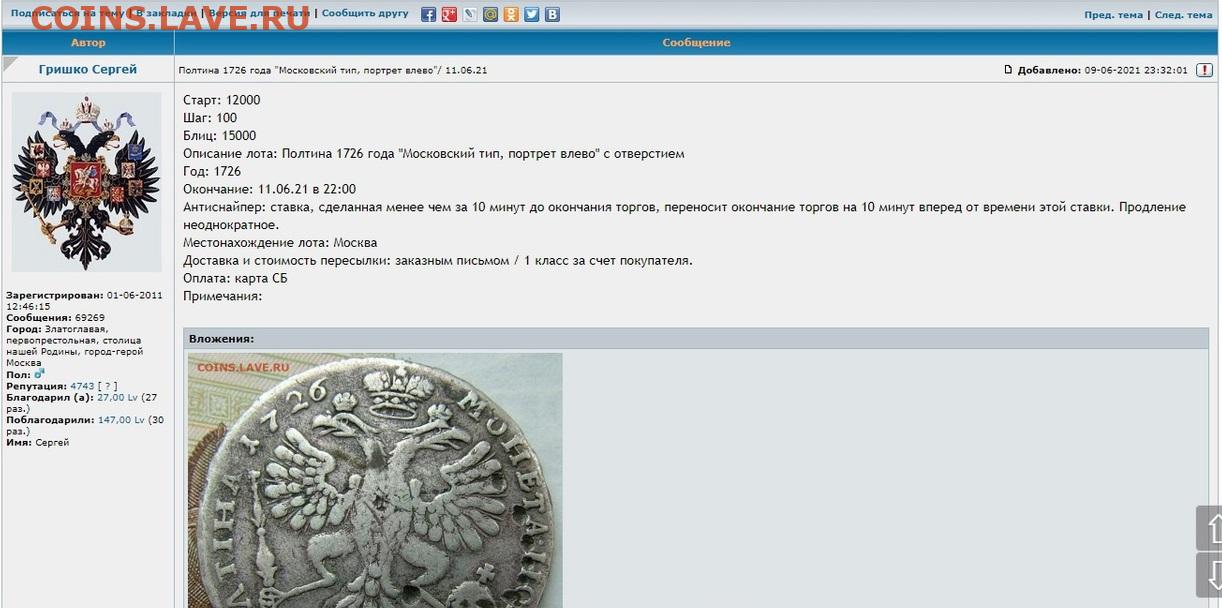Share topic on Google Plus
The image size is (1222, 608).
click(449, 14)
